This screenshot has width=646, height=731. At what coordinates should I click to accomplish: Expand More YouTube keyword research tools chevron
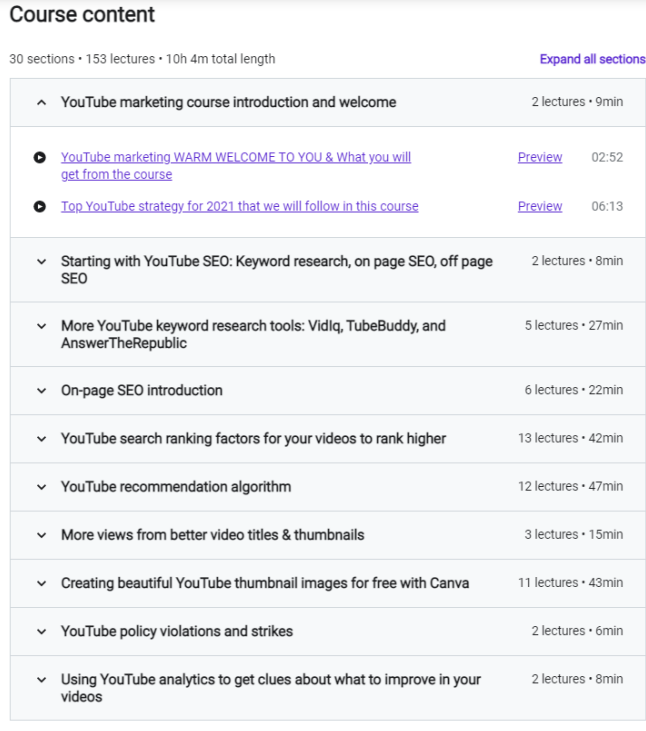tap(41, 326)
